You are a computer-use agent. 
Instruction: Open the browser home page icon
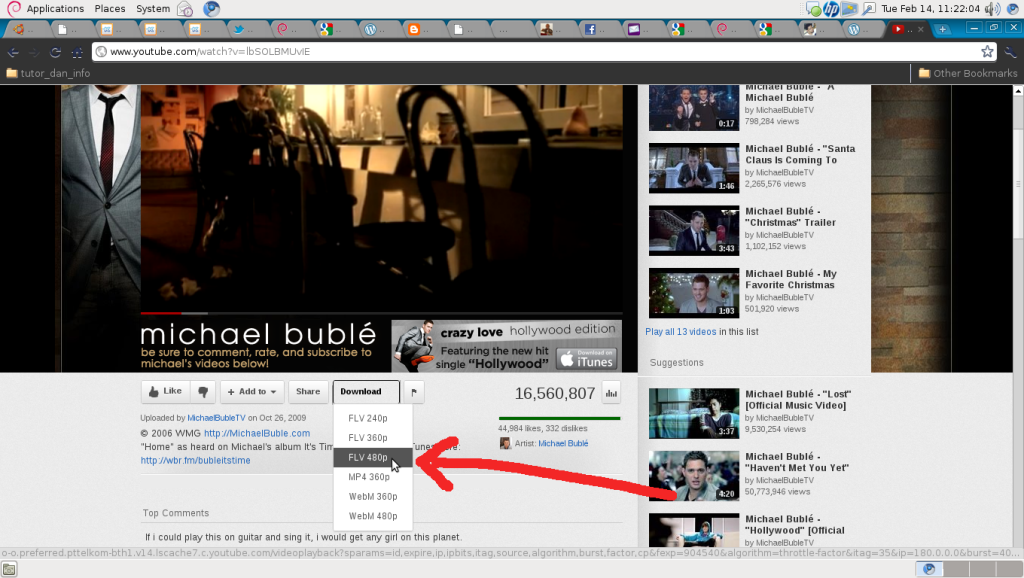click(77, 52)
